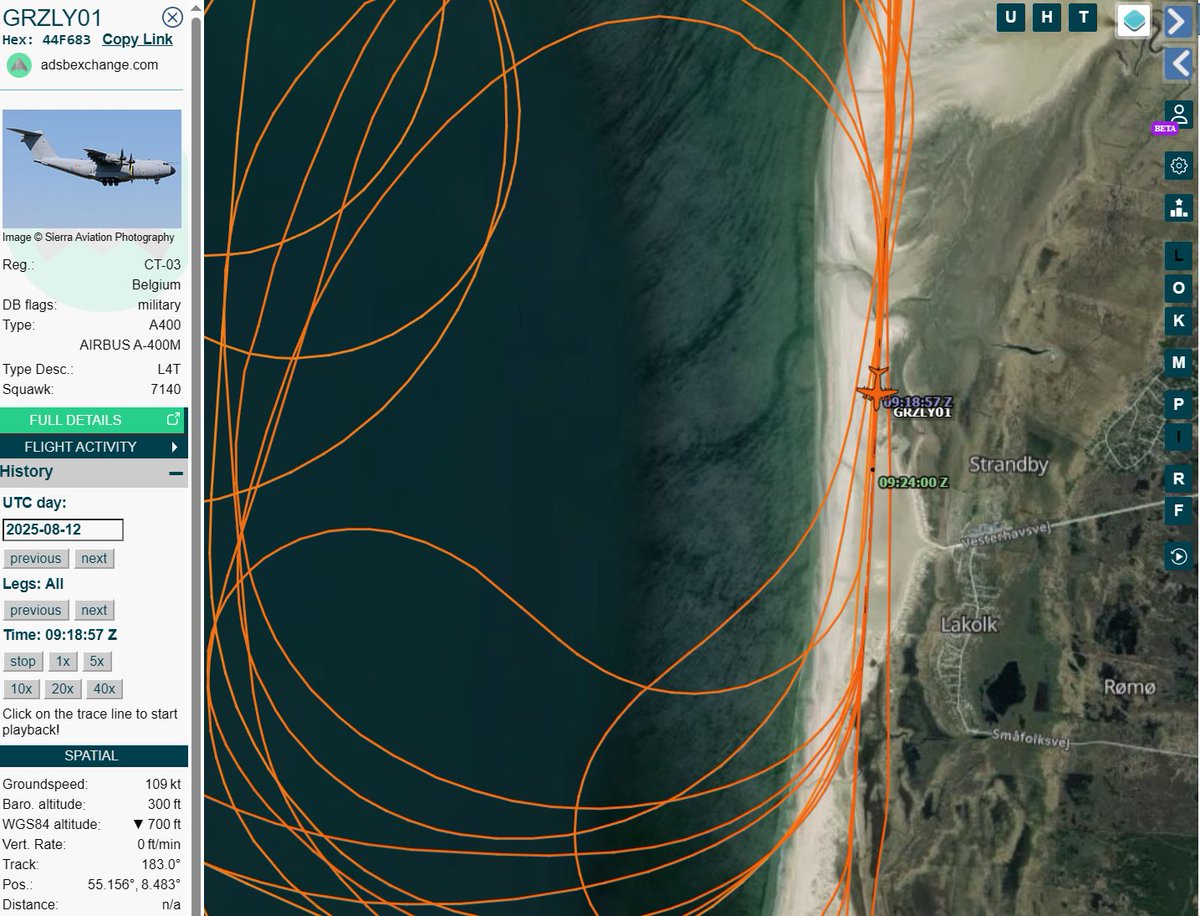Image resolution: width=1200 pixels, height=916 pixels.
Task: Click the 09:24:00 Z trace timestamp
Action: (x=913, y=482)
